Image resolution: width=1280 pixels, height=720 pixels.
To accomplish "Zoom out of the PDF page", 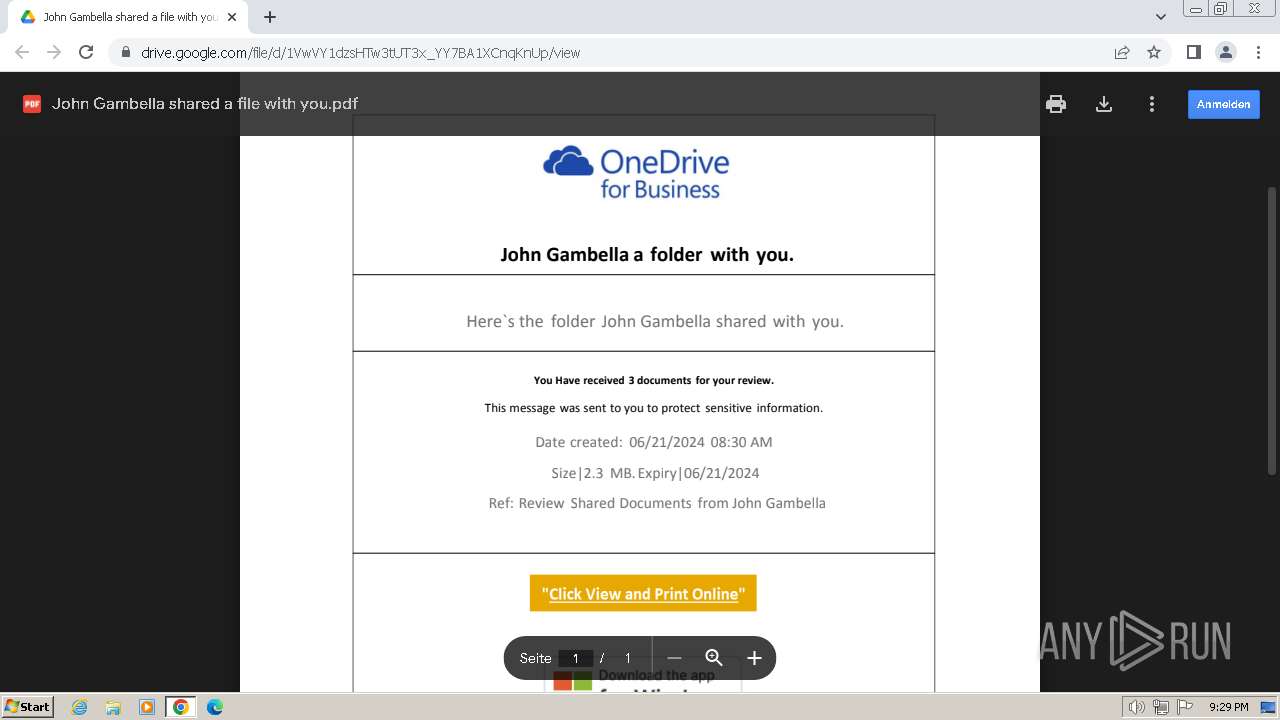I will click(x=674, y=658).
